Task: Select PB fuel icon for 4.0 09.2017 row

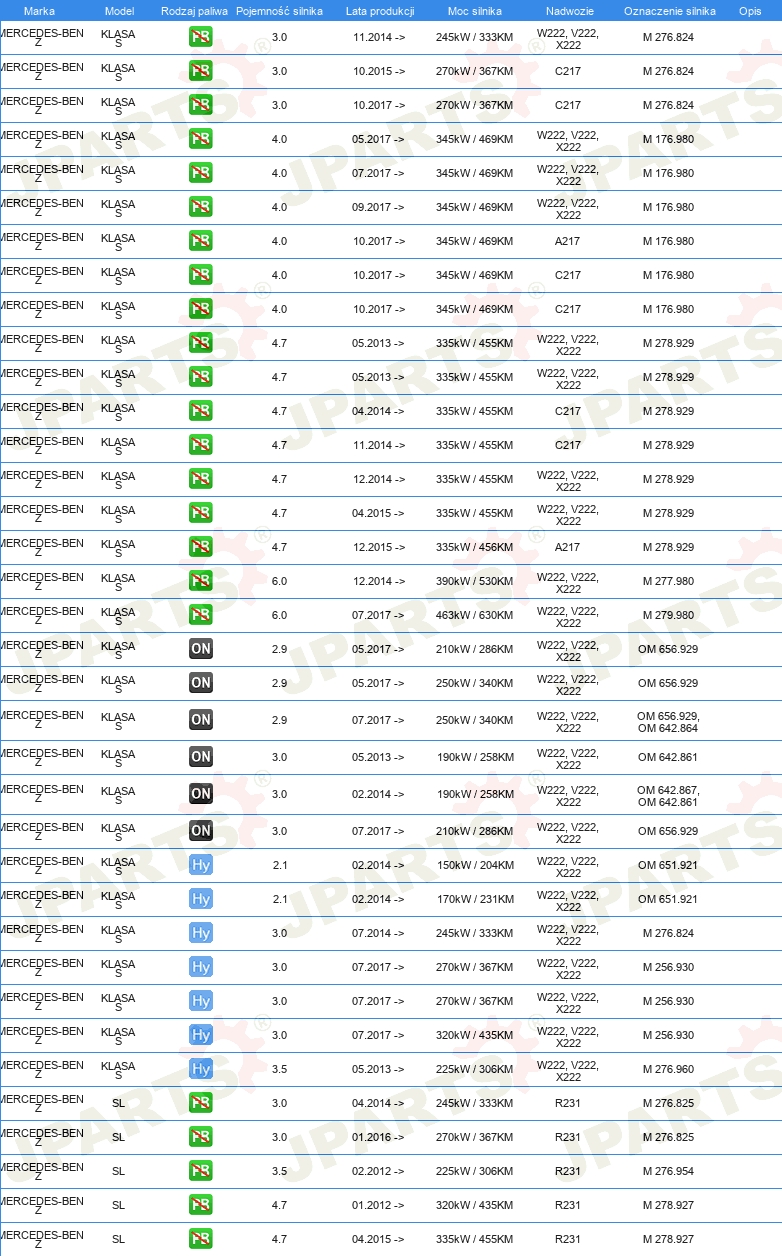Action: tap(201, 208)
